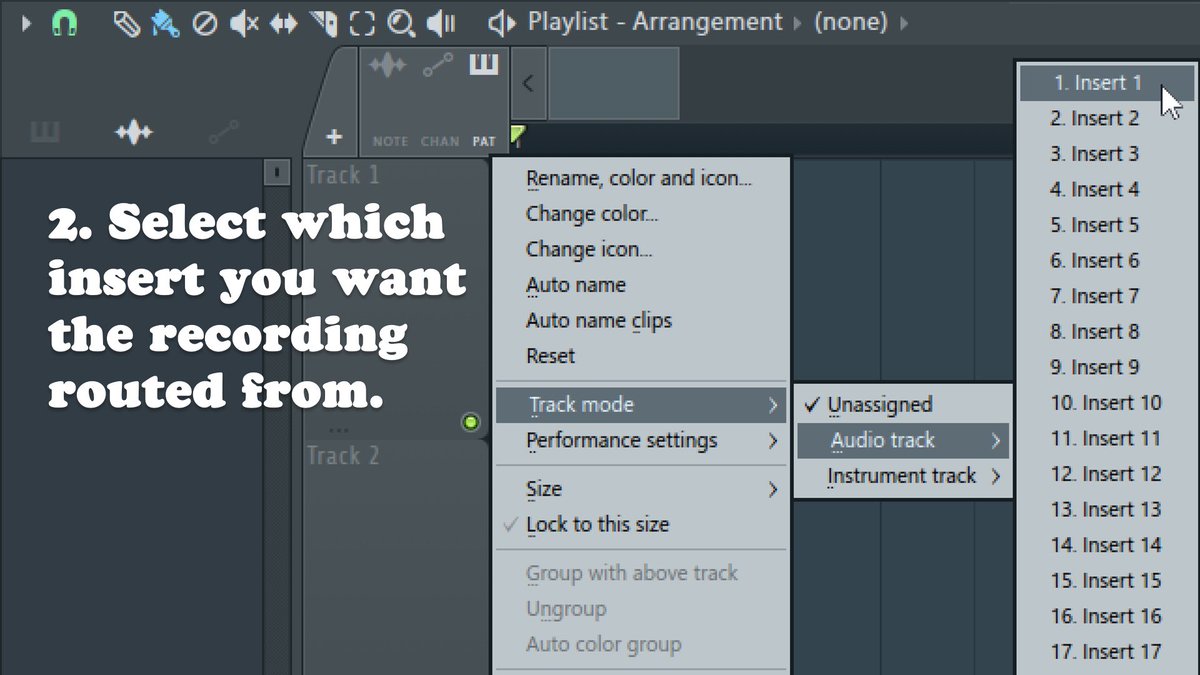Choose 'Rename, color and icon...'
Image resolution: width=1200 pixels, height=675 pixels.
639,179
